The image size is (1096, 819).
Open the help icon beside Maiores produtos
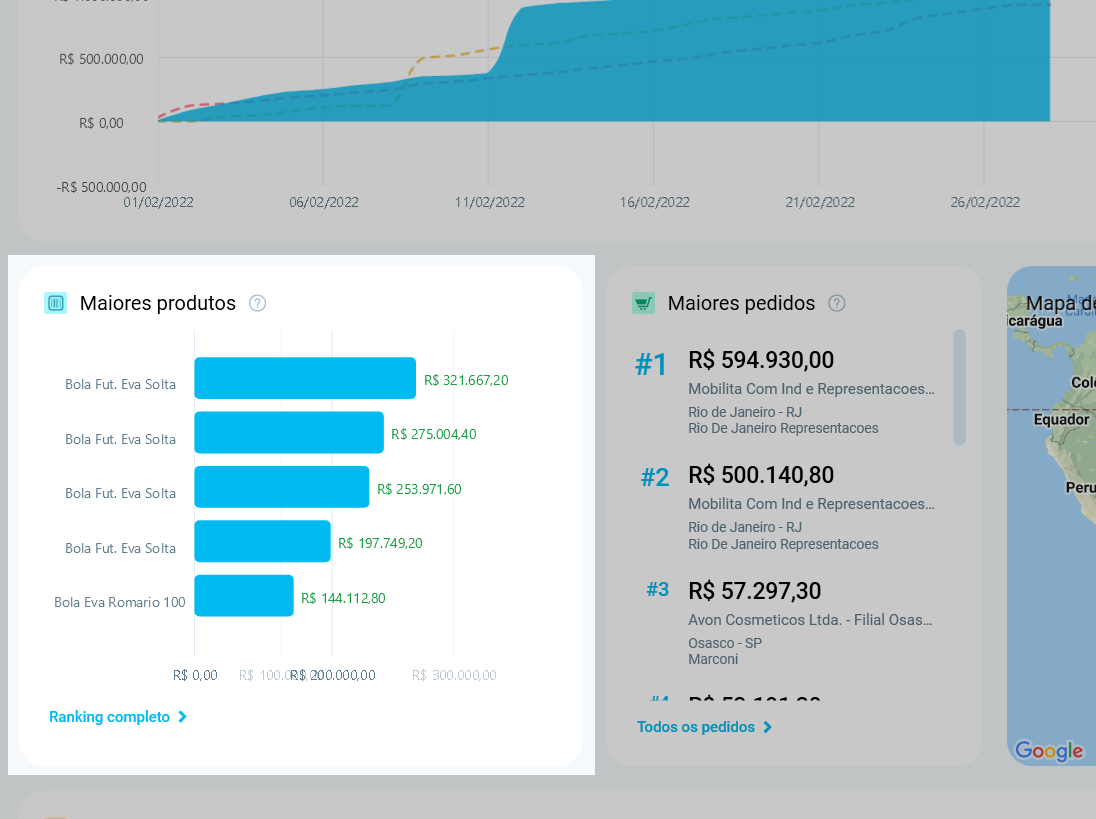click(257, 303)
